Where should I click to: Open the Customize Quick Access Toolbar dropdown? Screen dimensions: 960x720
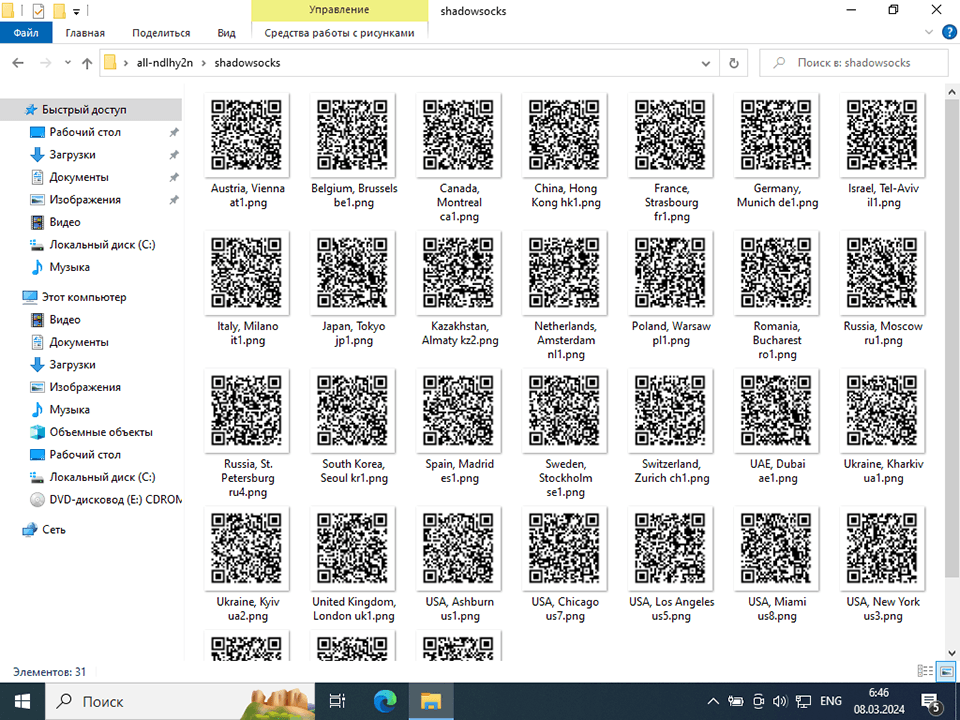pyautogui.click(x=77, y=11)
